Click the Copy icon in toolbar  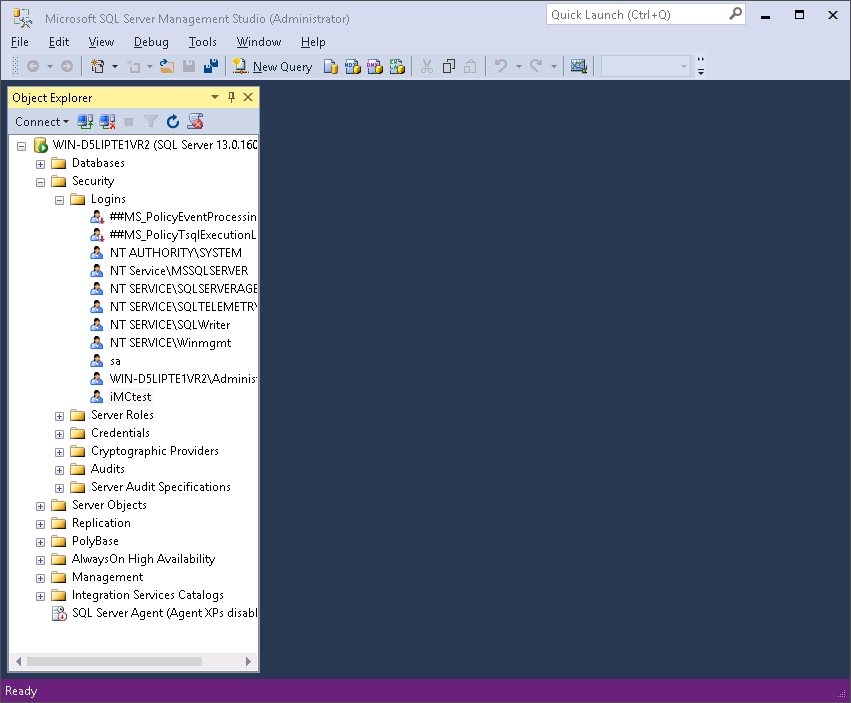(x=449, y=66)
